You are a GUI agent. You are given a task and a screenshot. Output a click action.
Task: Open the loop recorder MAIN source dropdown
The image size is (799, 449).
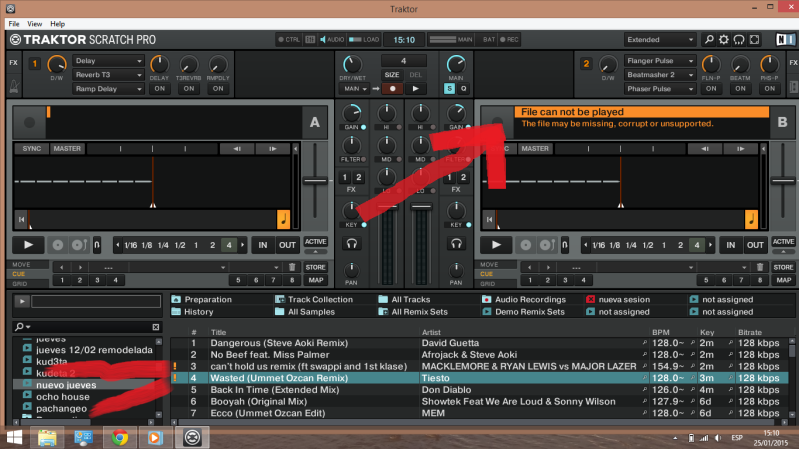click(x=355, y=89)
